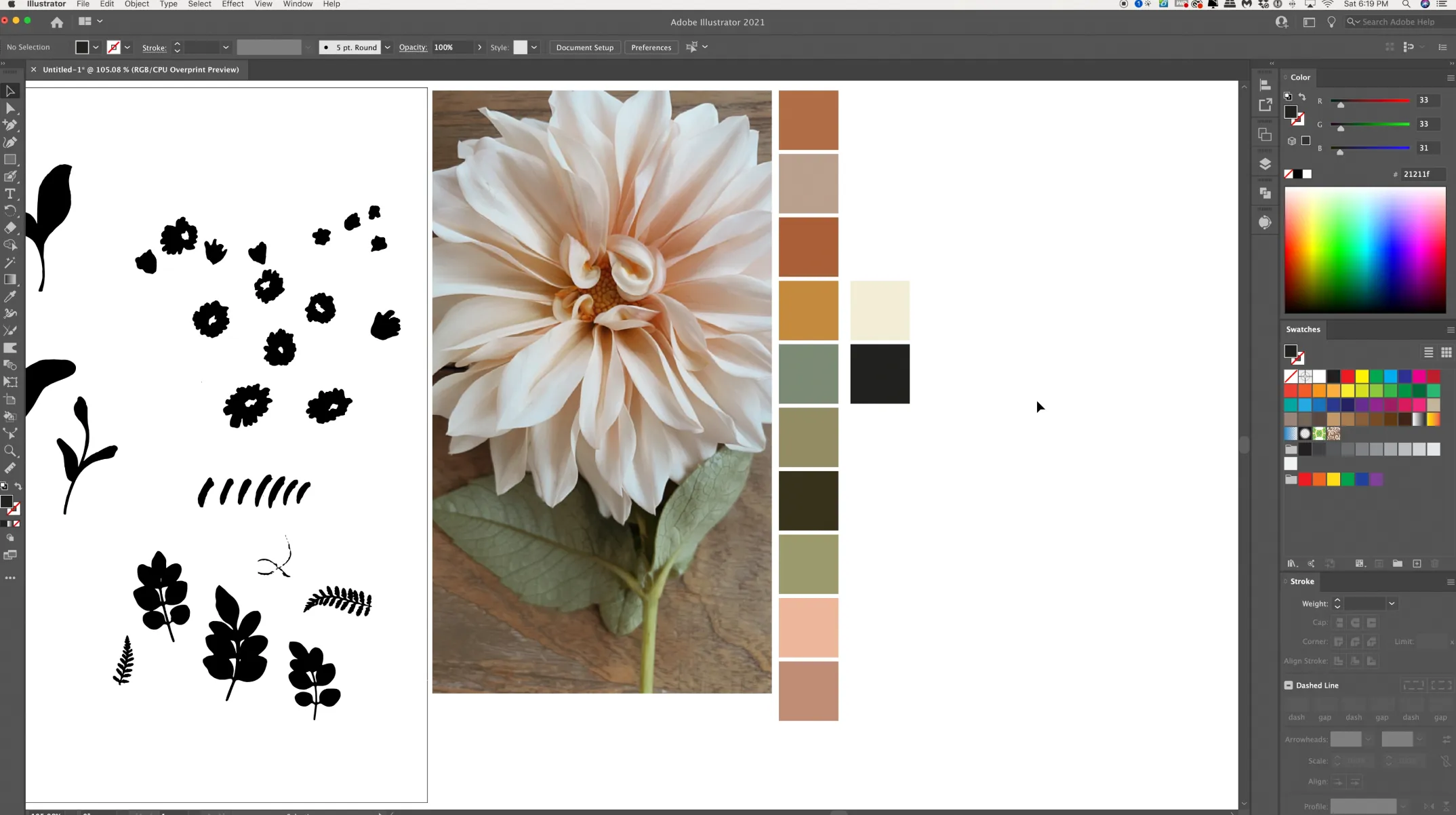The image size is (1456, 815).
Task: Select the Type tool
Action: click(x=10, y=194)
